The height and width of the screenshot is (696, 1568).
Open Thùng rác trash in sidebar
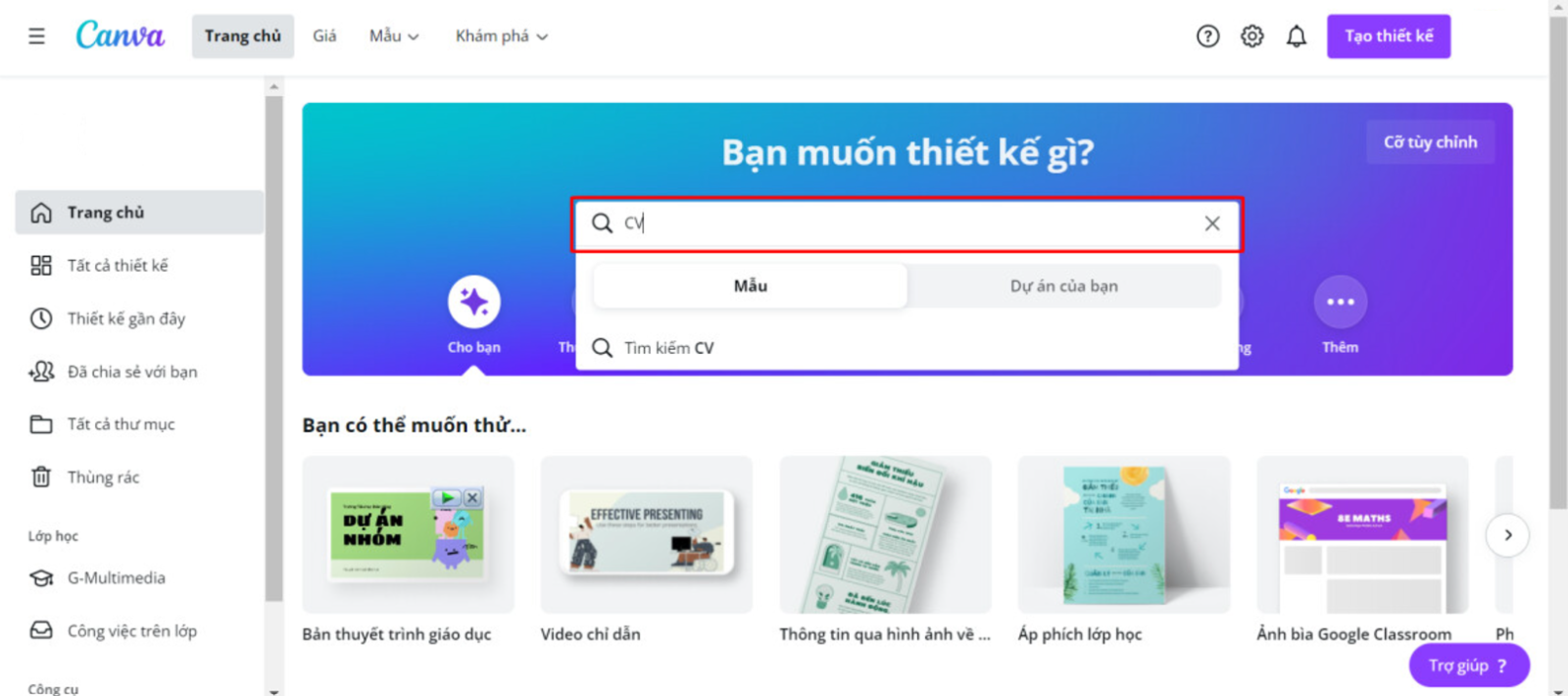(x=86, y=477)
